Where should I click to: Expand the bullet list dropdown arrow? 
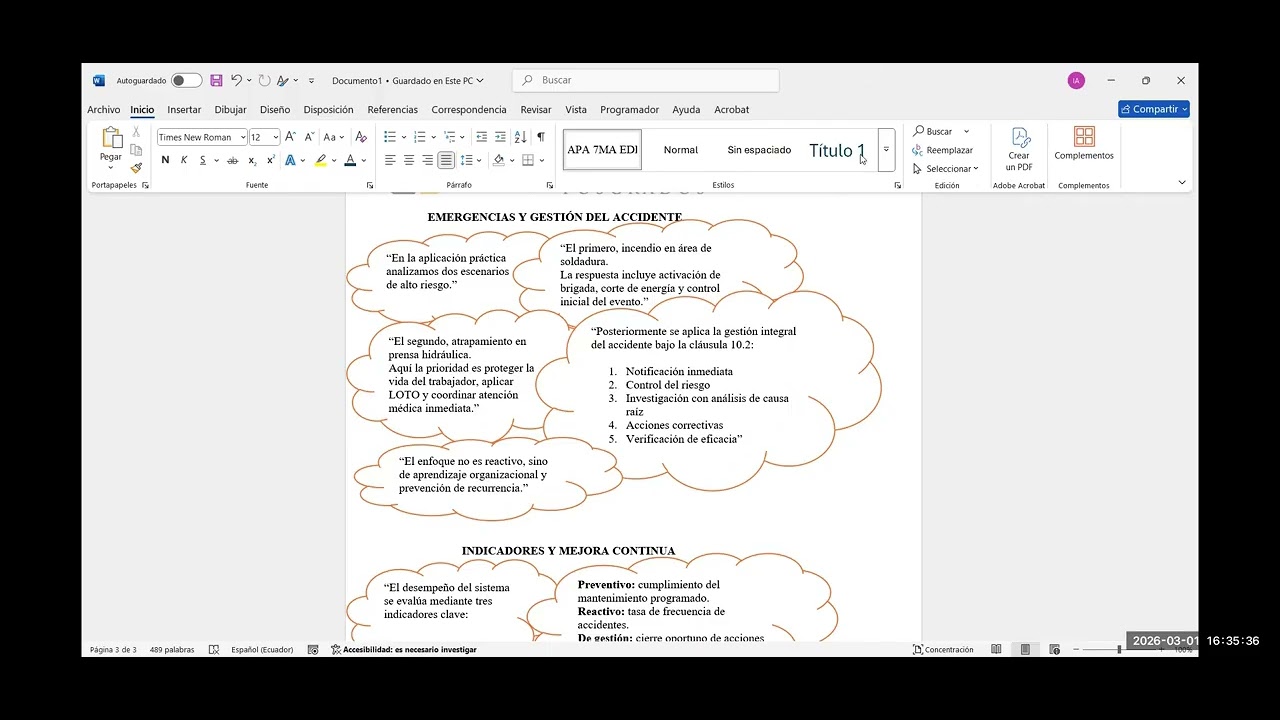pyautogui.click(x=404, y=137)
